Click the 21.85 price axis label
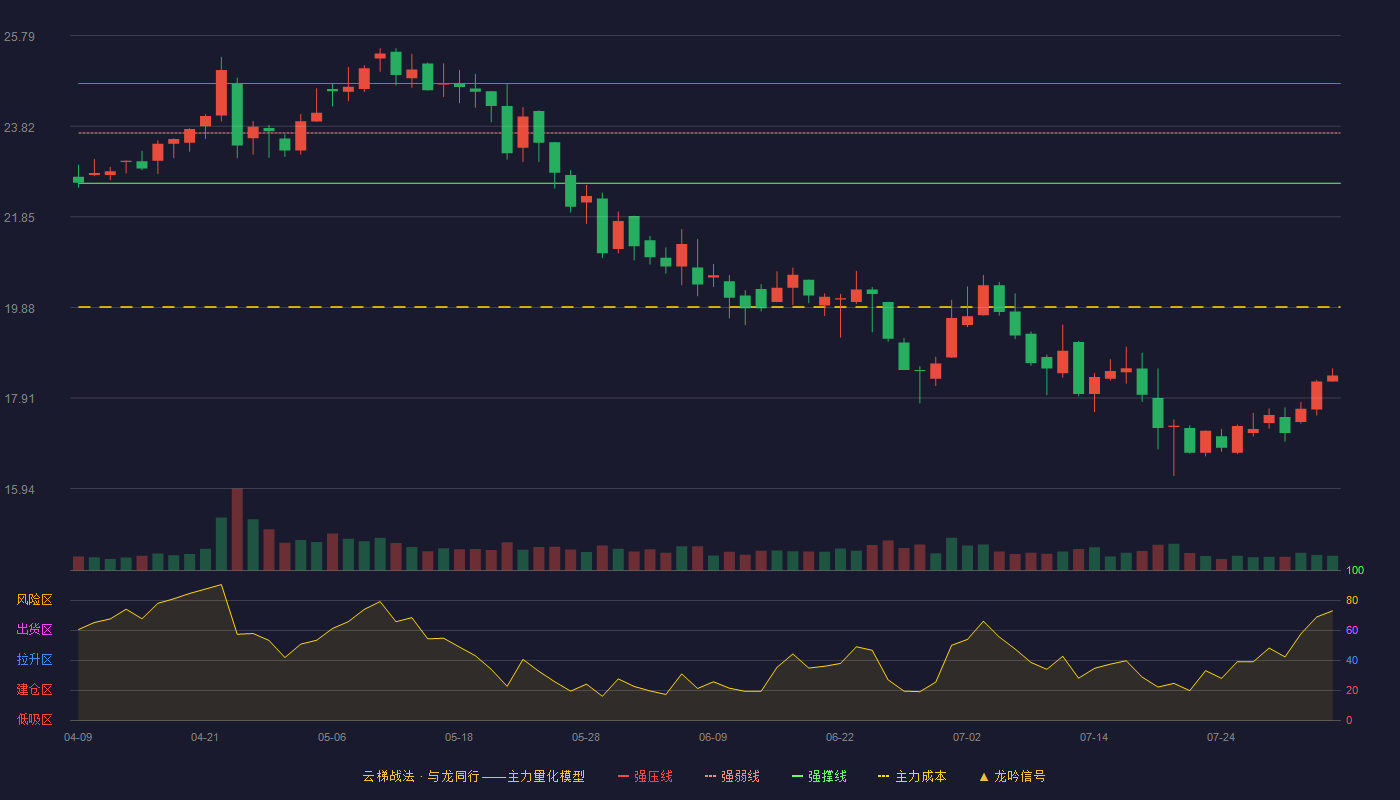Viewport: 1400px width, 800px height. (20, 218)
